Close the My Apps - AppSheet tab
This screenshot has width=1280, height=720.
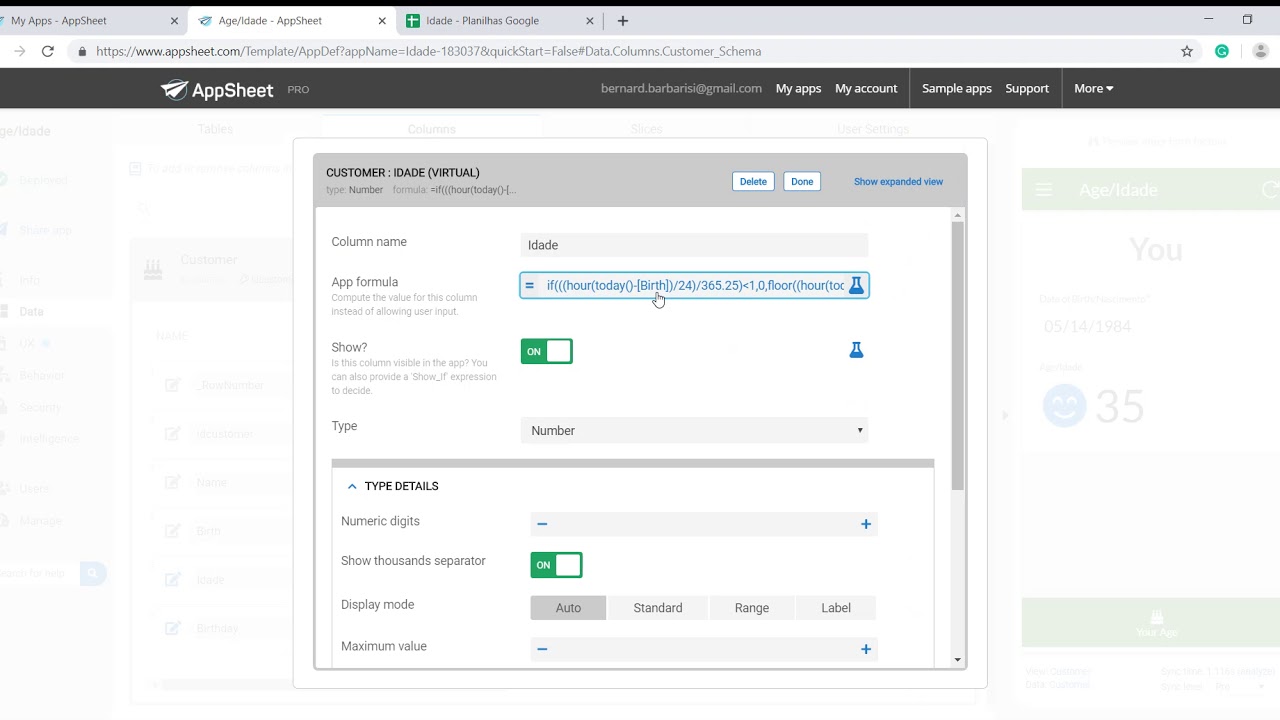pyautogui.click(x=174, y=21)
